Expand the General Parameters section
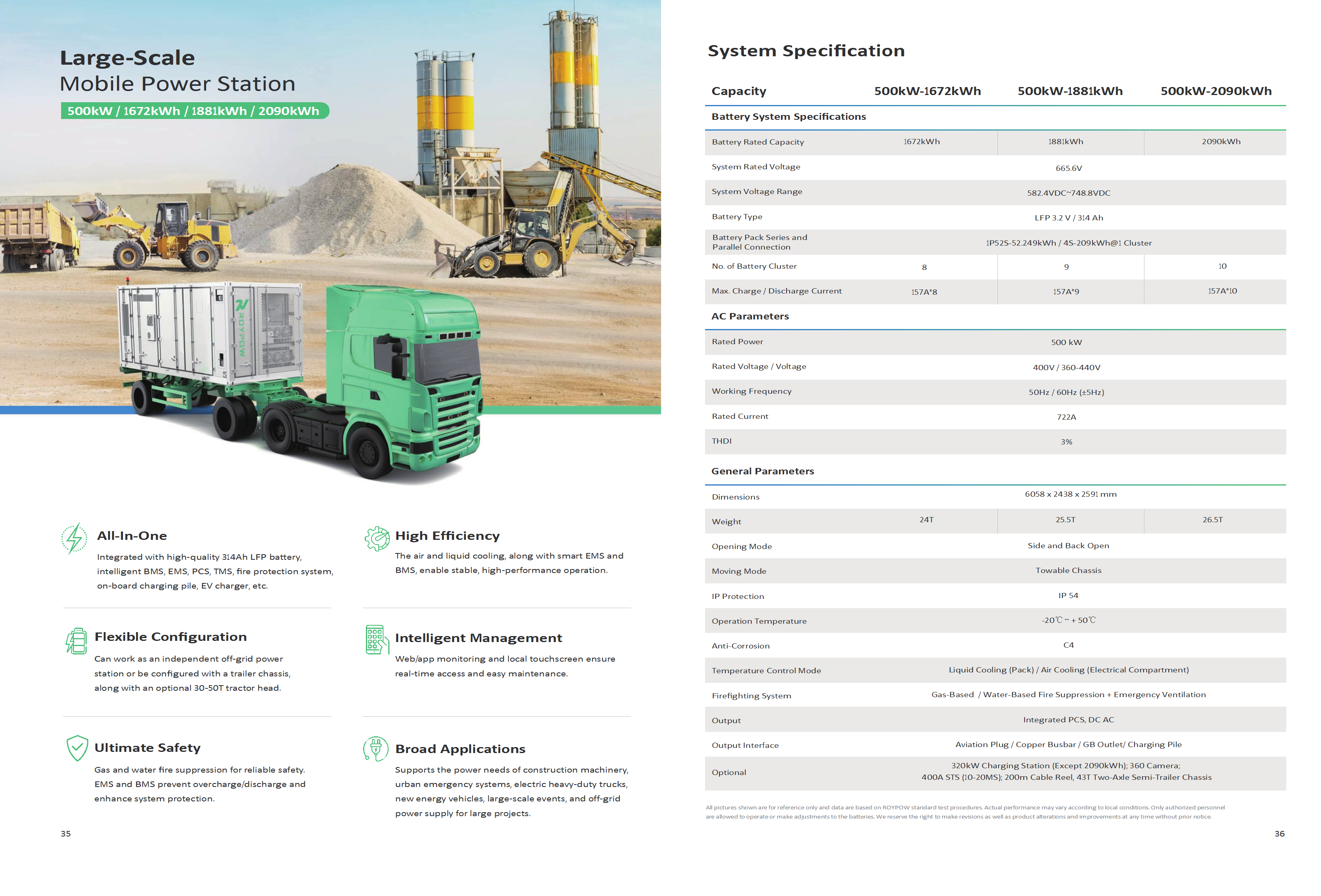The width and height of the screenshot is (1321, 896). point(763,470)
